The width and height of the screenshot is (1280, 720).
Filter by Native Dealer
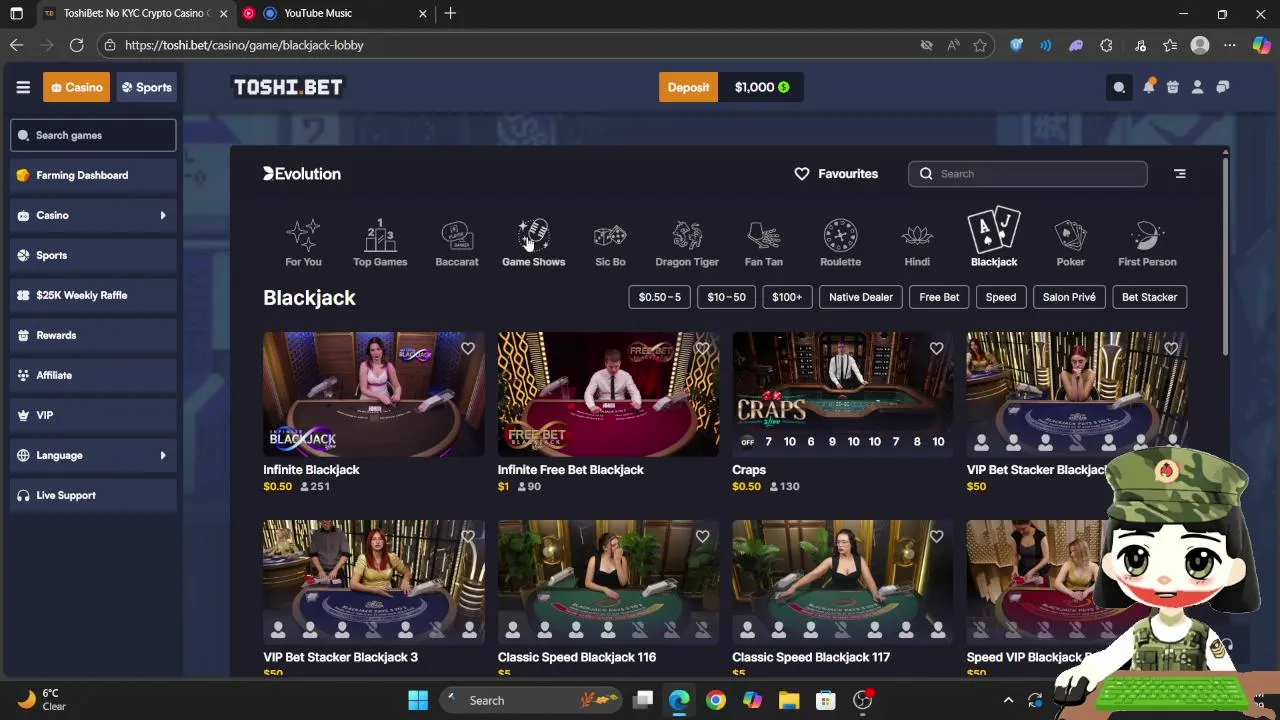861,297
